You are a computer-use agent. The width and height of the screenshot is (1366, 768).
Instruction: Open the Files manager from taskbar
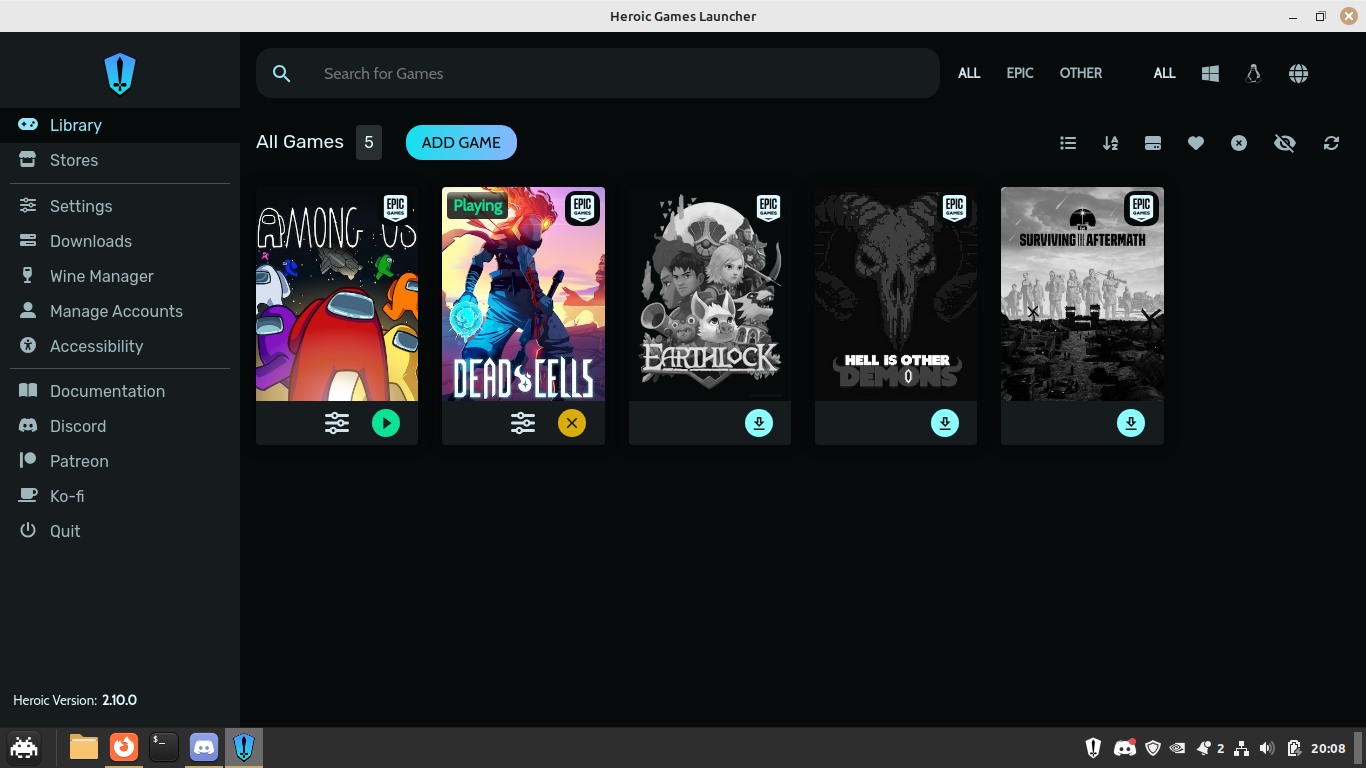tap(84, 747)
